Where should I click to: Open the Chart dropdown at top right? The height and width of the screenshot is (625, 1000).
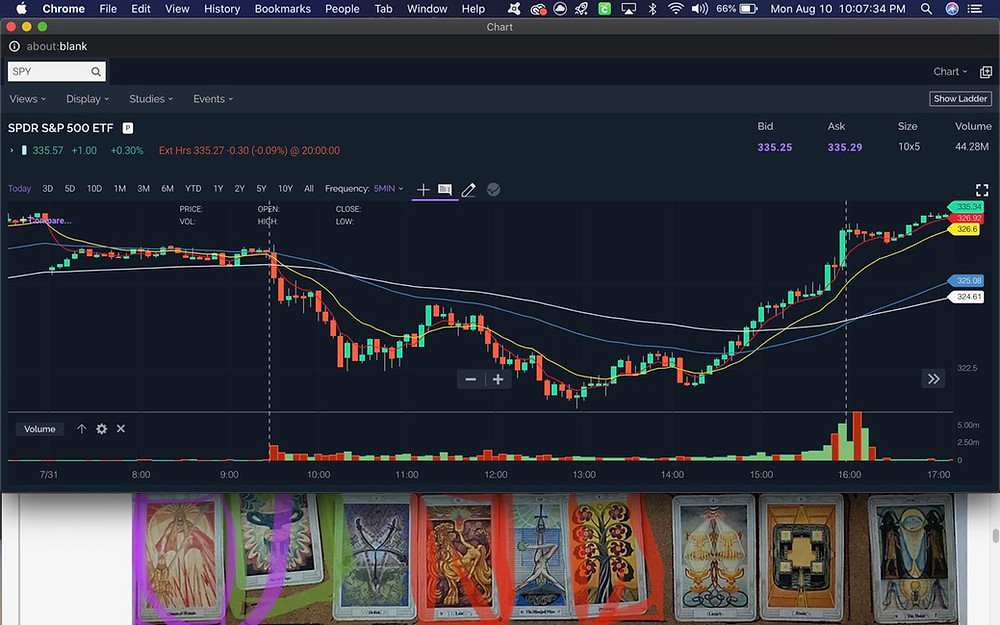(x=950, y=71)
